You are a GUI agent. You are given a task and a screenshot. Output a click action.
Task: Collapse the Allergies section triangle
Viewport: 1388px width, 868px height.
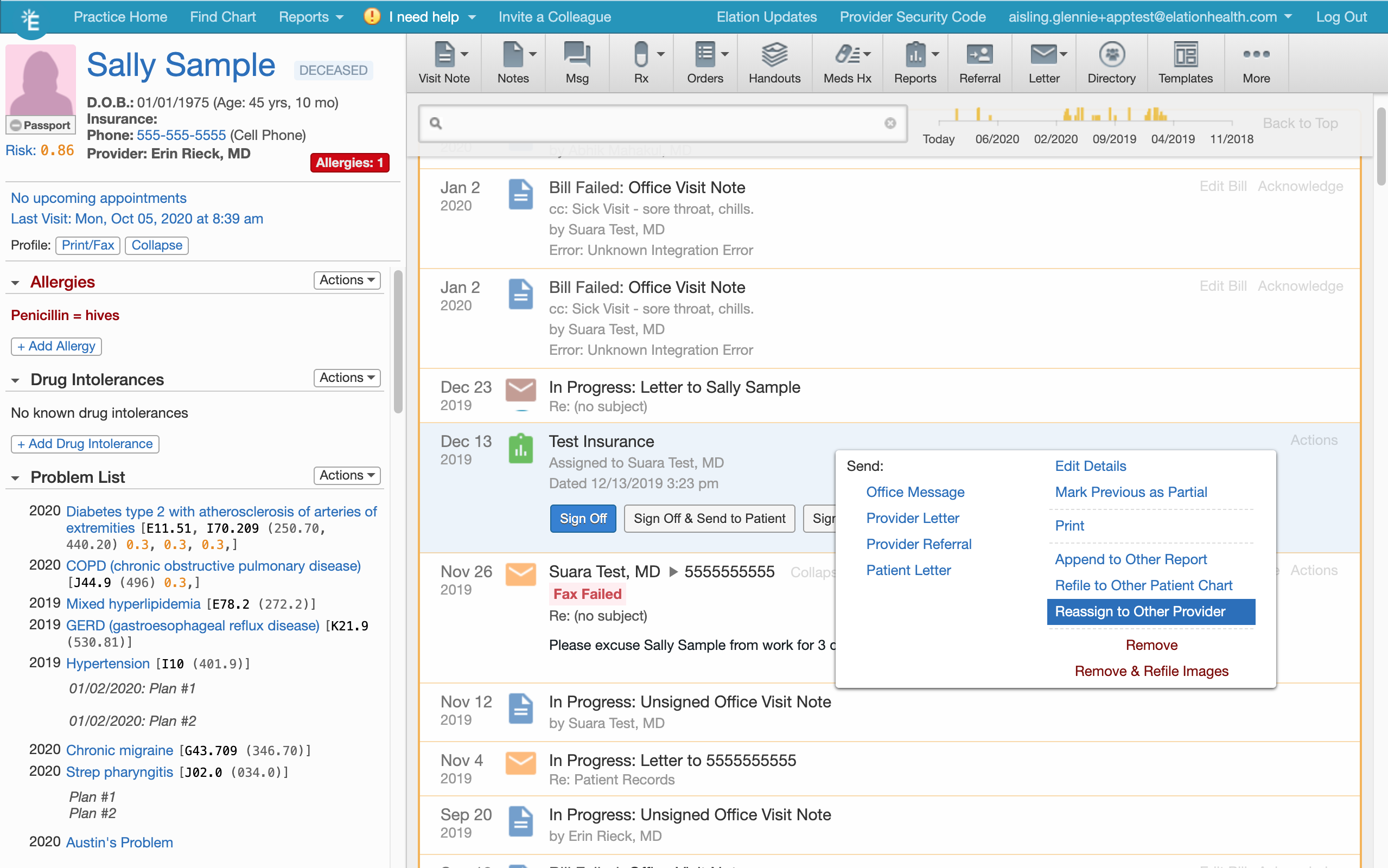pos(16,283)
